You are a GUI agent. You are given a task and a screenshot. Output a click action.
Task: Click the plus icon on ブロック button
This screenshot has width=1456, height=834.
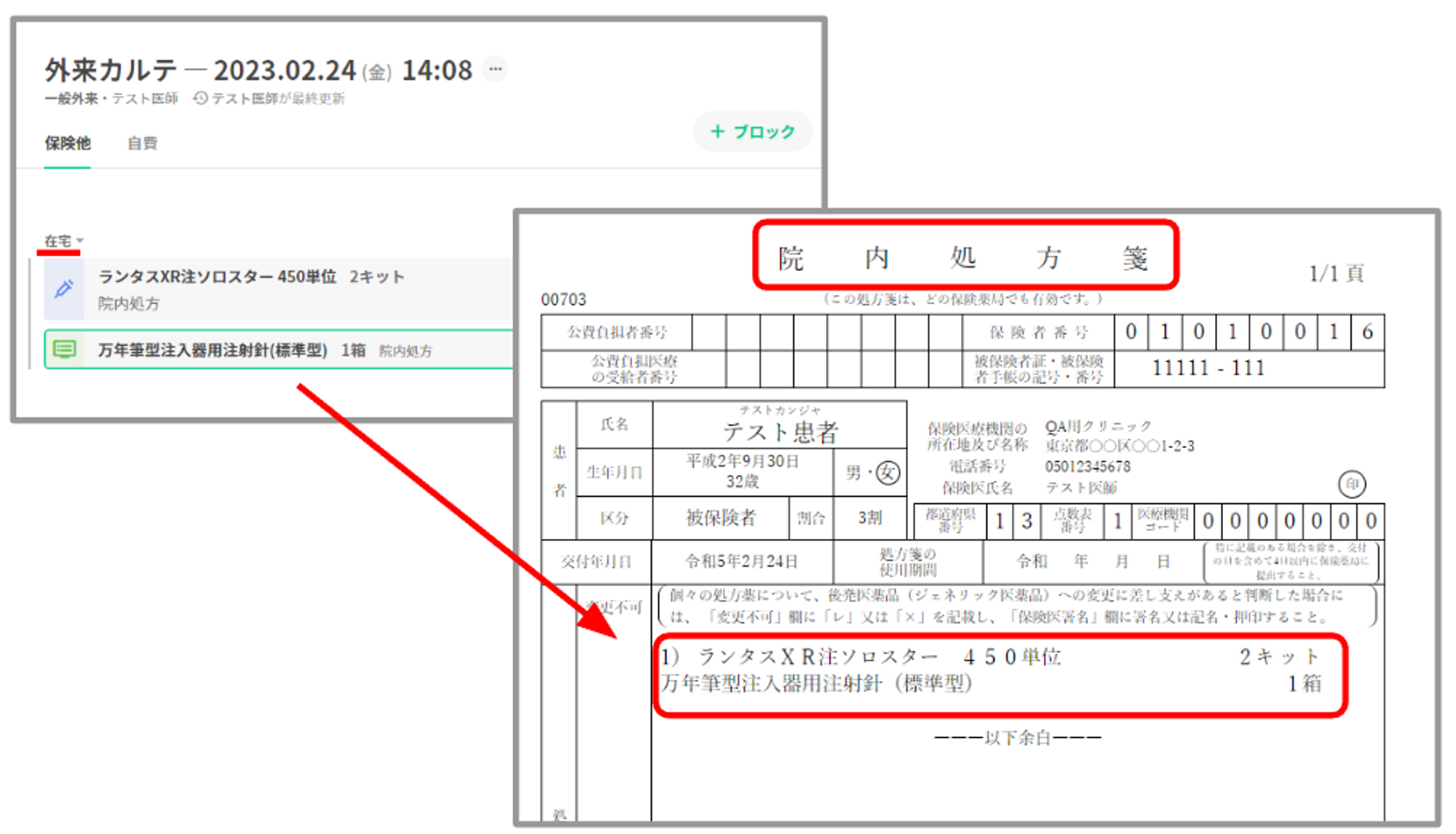click(x=717, y=131)
